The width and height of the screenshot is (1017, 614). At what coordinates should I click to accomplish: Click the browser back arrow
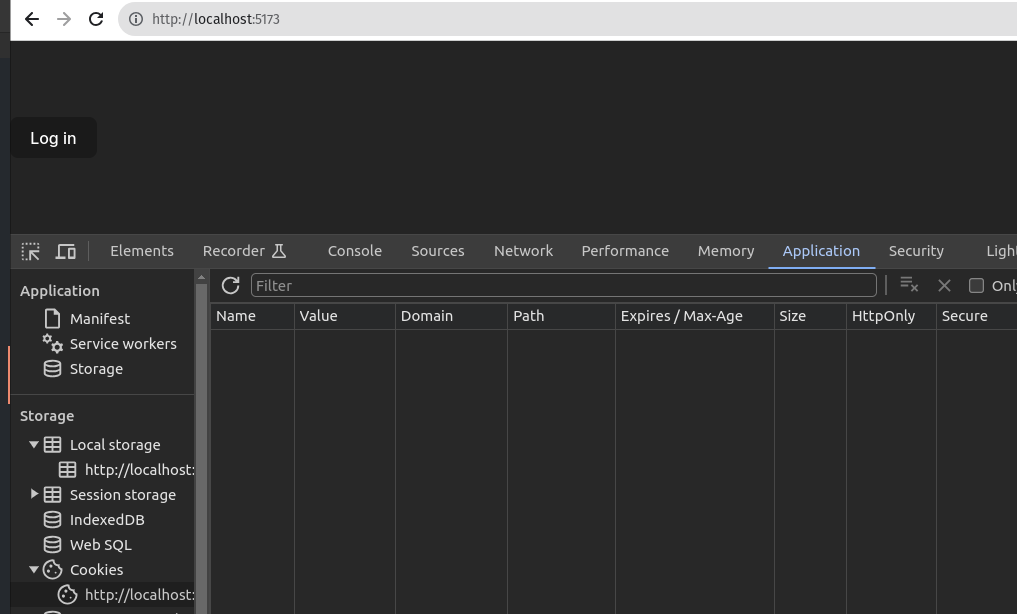pos(32,19)
